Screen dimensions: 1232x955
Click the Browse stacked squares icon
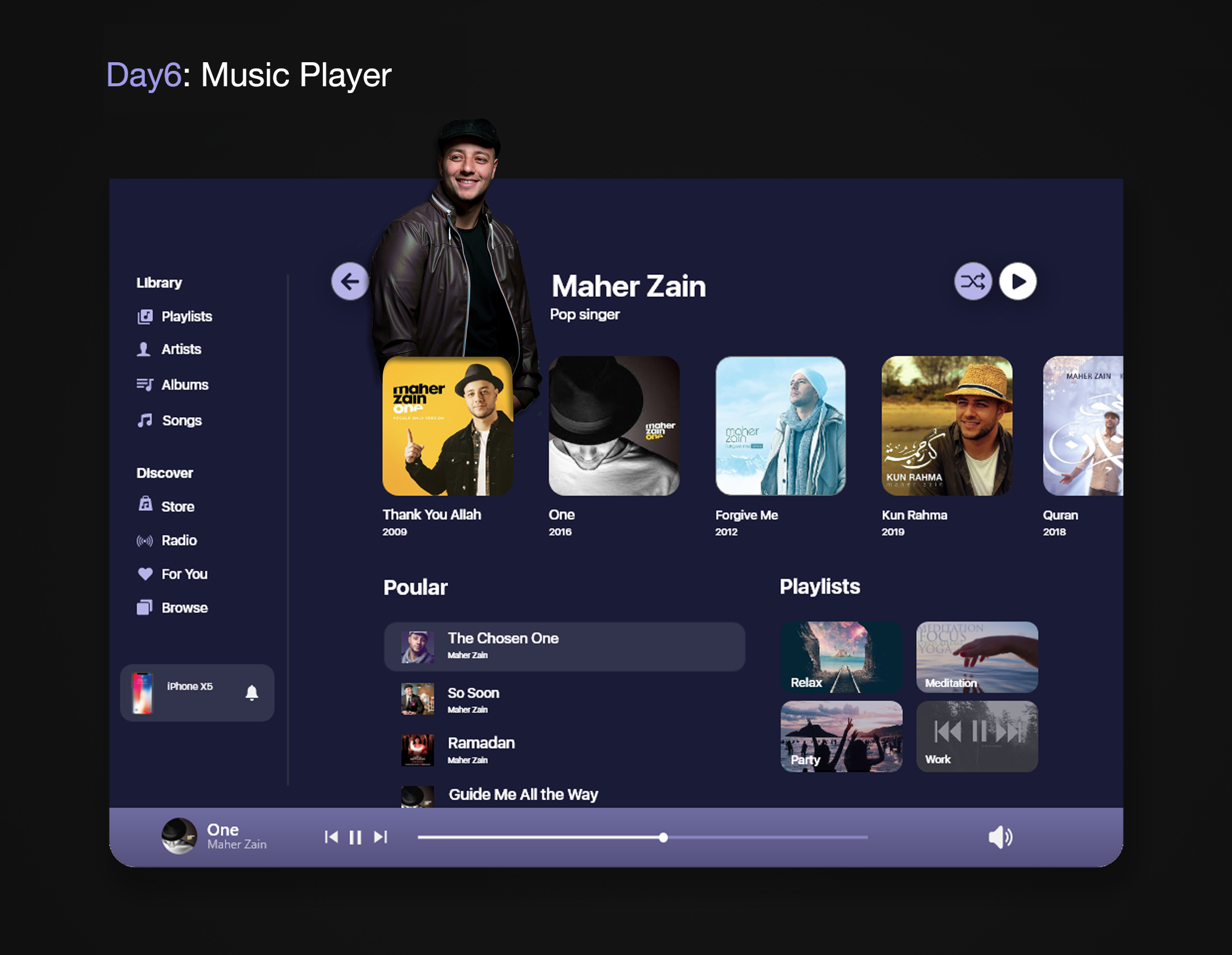click(x=145, y=608)
